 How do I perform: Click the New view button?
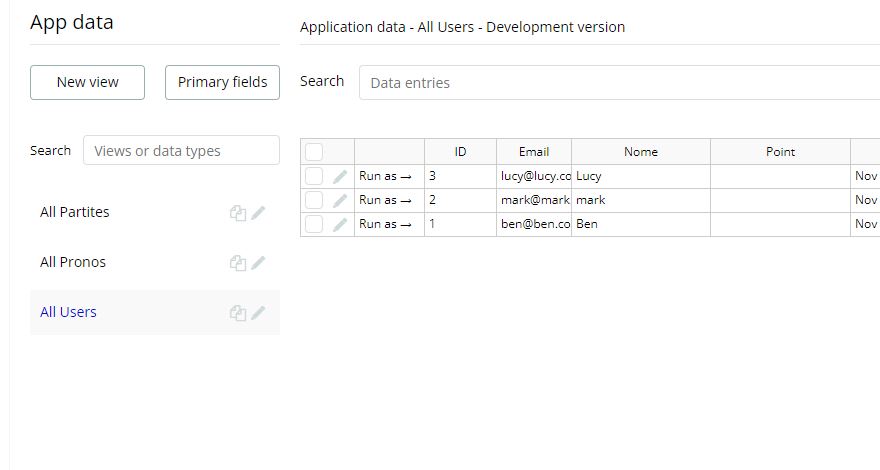[87, 82]
